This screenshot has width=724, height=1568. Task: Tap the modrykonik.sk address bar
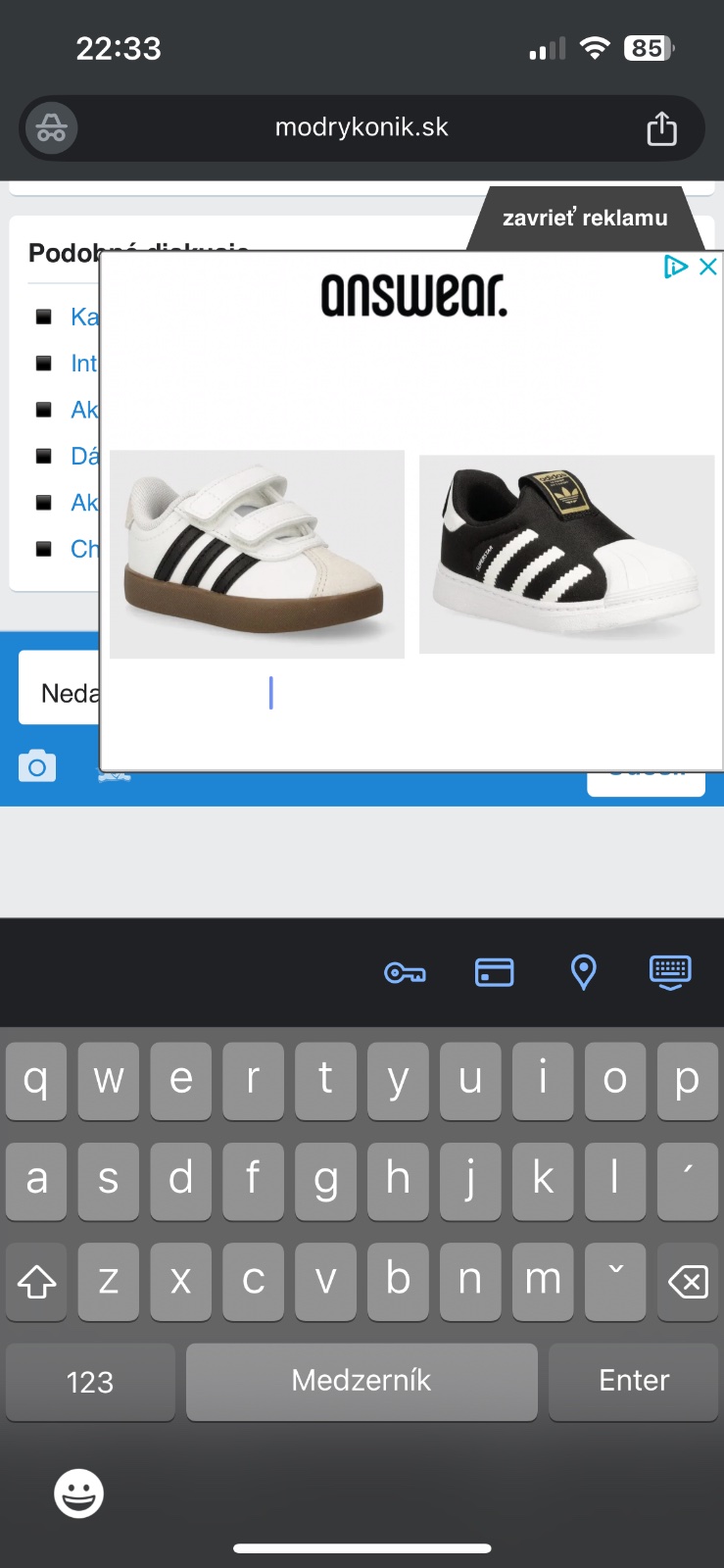pyautogui.click(x=362, y=127)
